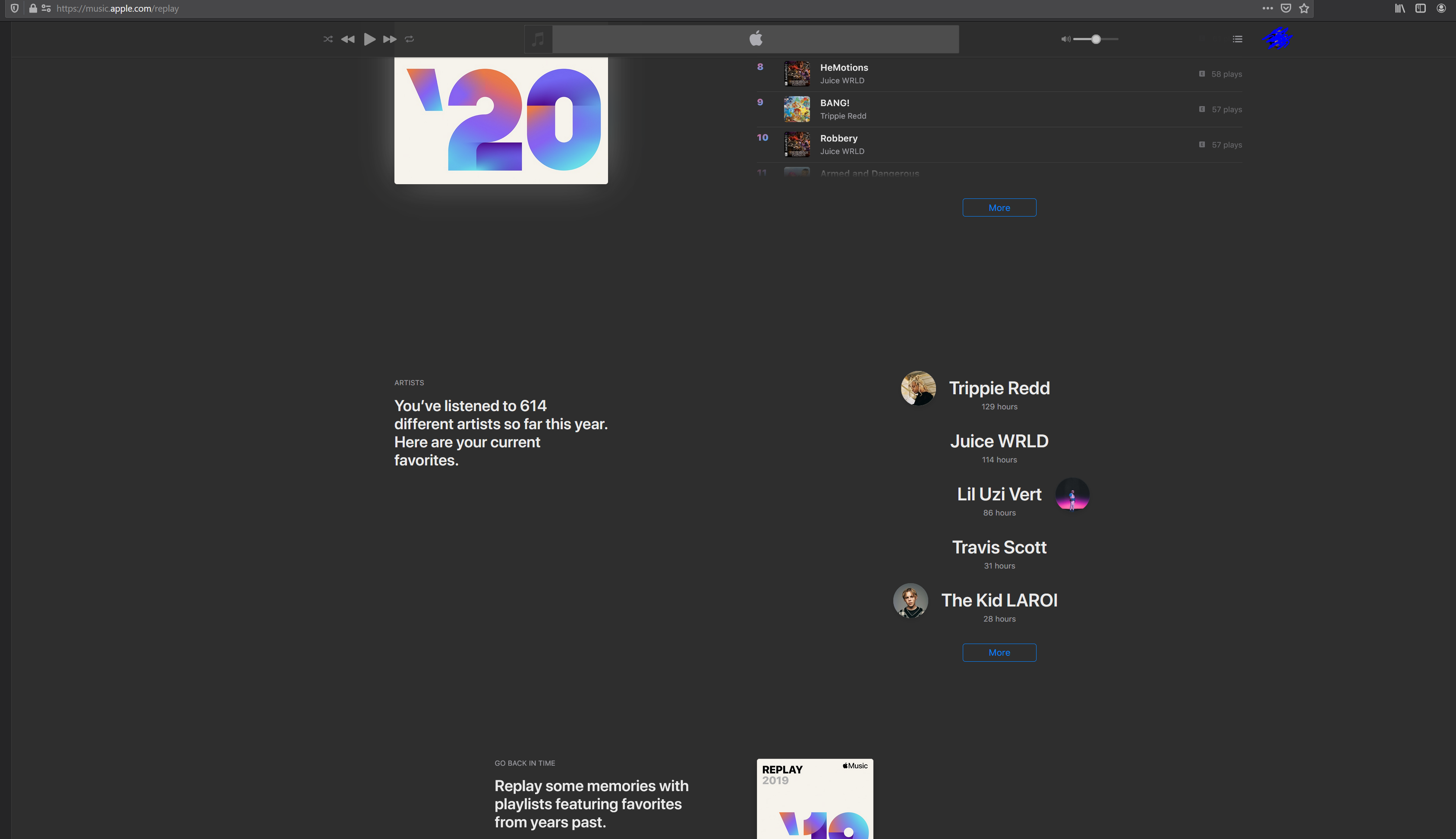Open browser page actions menu

tap(1267, 8)
